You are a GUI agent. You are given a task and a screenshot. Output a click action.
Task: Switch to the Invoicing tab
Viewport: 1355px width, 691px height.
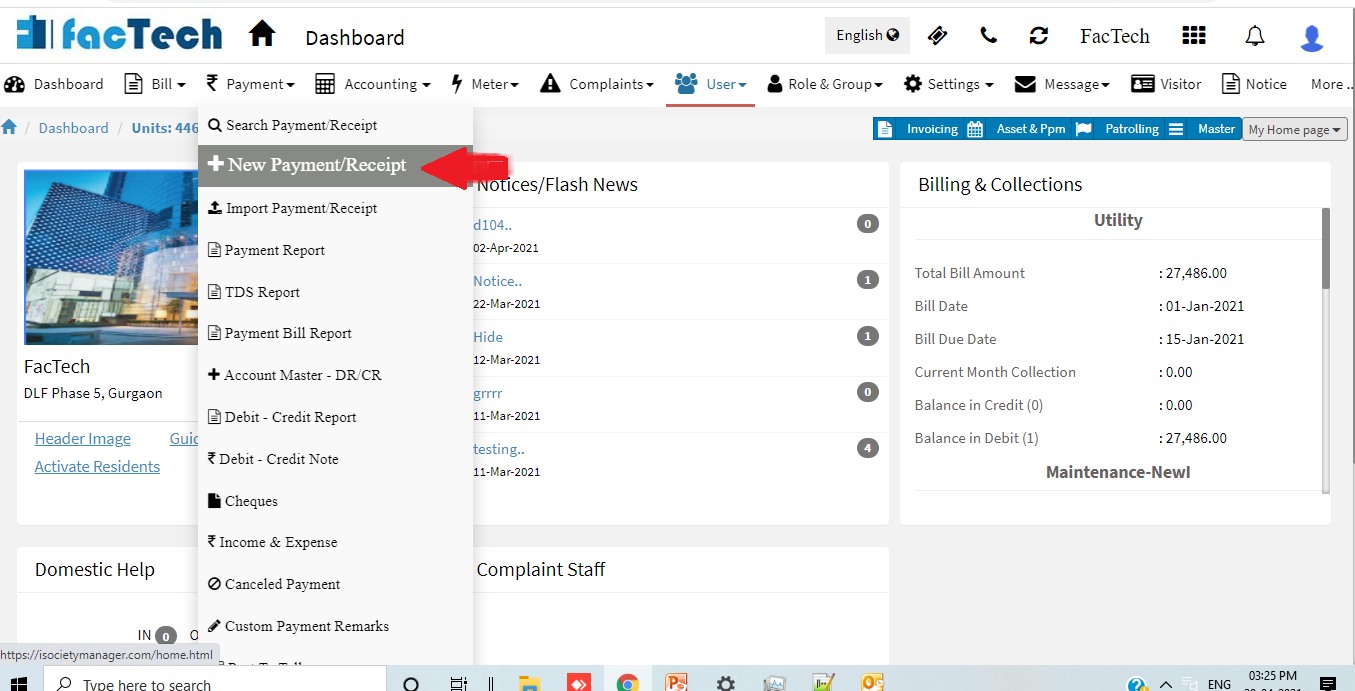tap(918, 129)
